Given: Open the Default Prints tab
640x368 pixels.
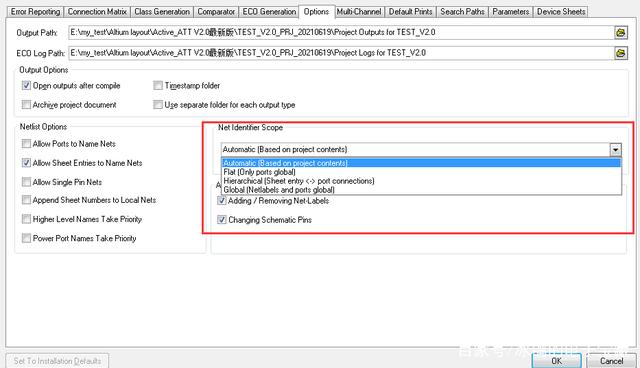Looking at the screenshot, I should (x=410, y=12).
